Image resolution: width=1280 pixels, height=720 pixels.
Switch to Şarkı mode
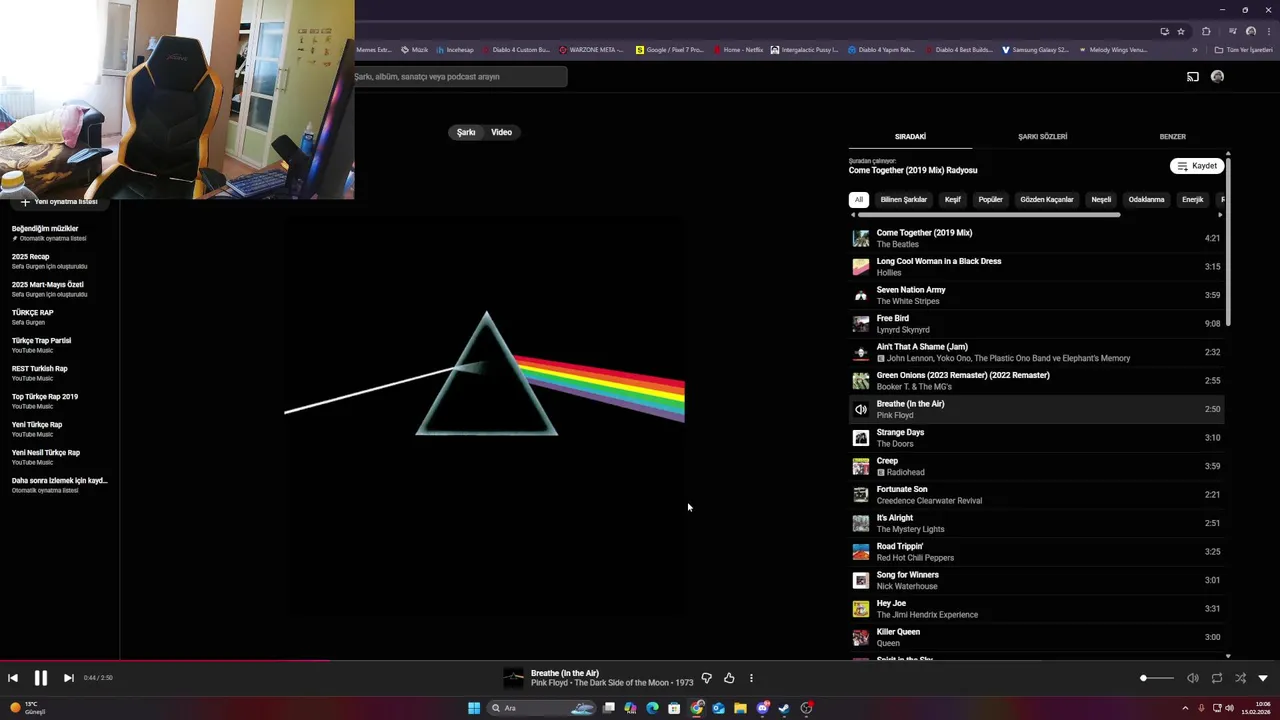click(x=466, y=132)
